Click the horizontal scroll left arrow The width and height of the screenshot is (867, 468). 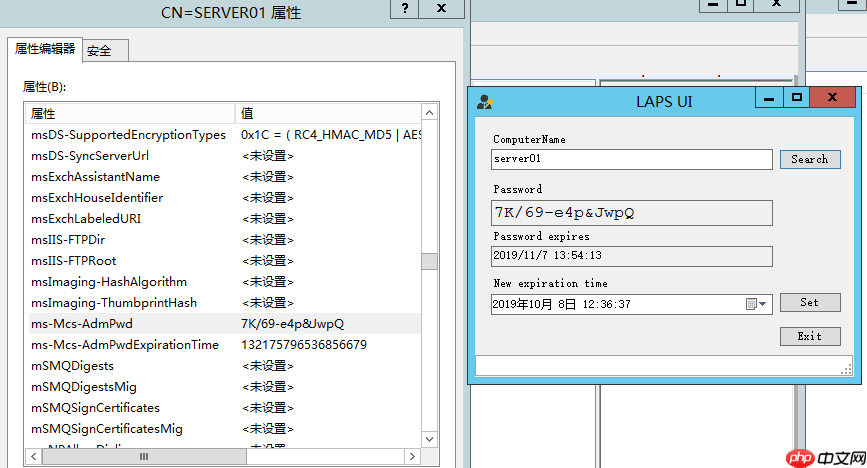(x=34, y=456)
